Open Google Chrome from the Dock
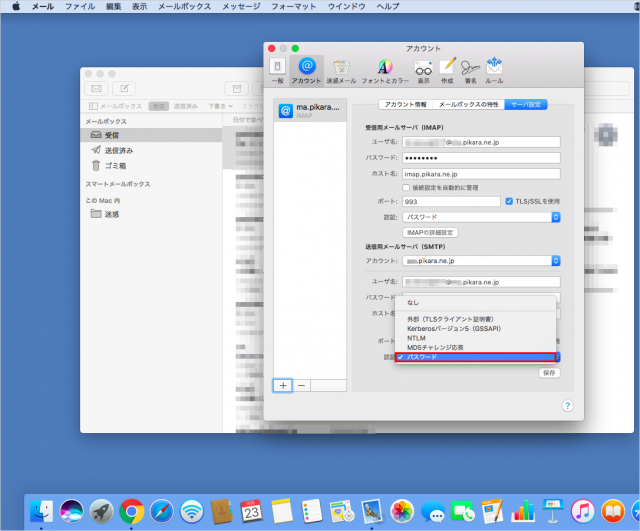640x531 pixels. [x=130, y=511]
